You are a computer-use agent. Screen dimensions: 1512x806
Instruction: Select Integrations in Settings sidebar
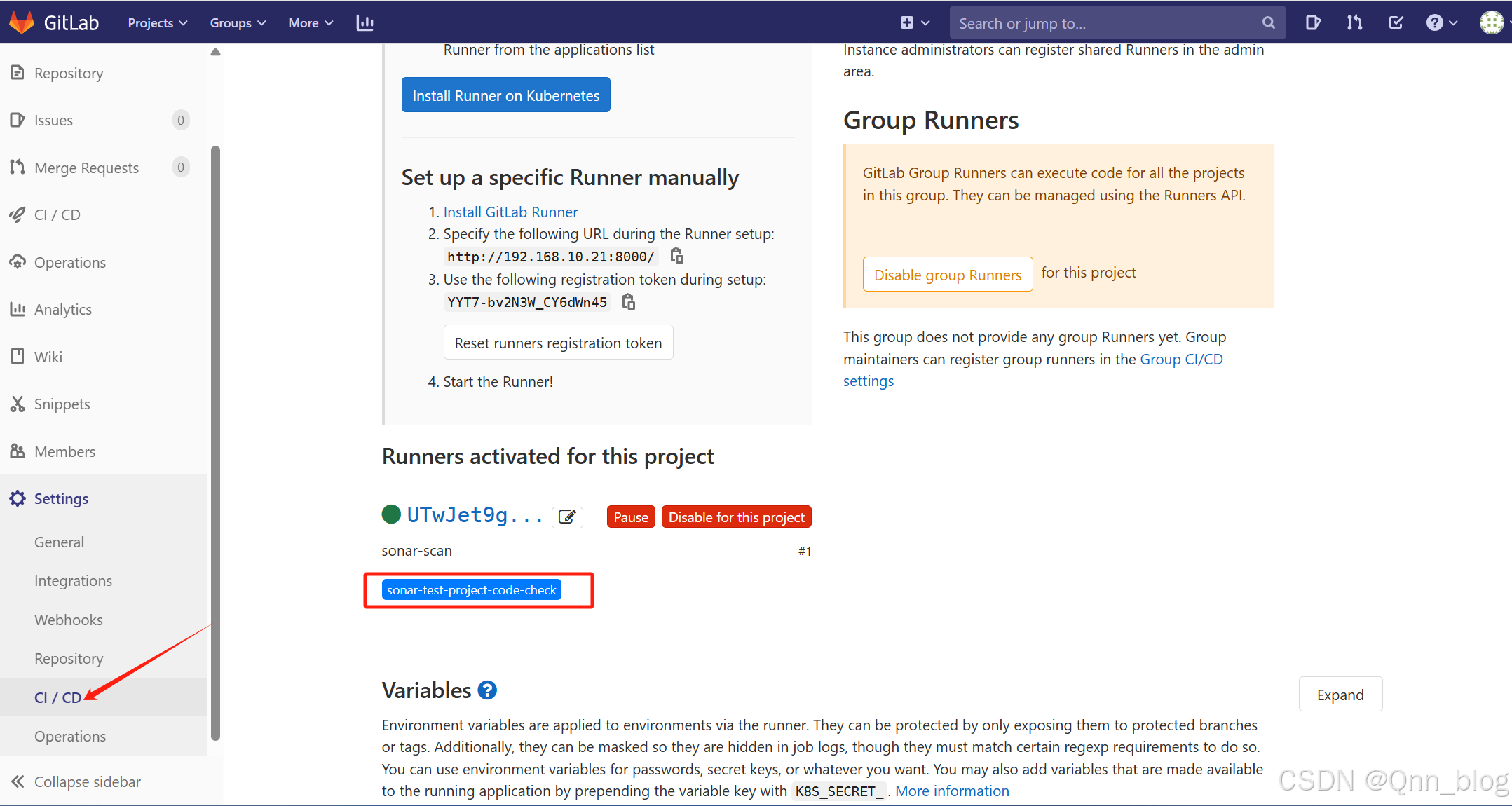pos(73,580)
